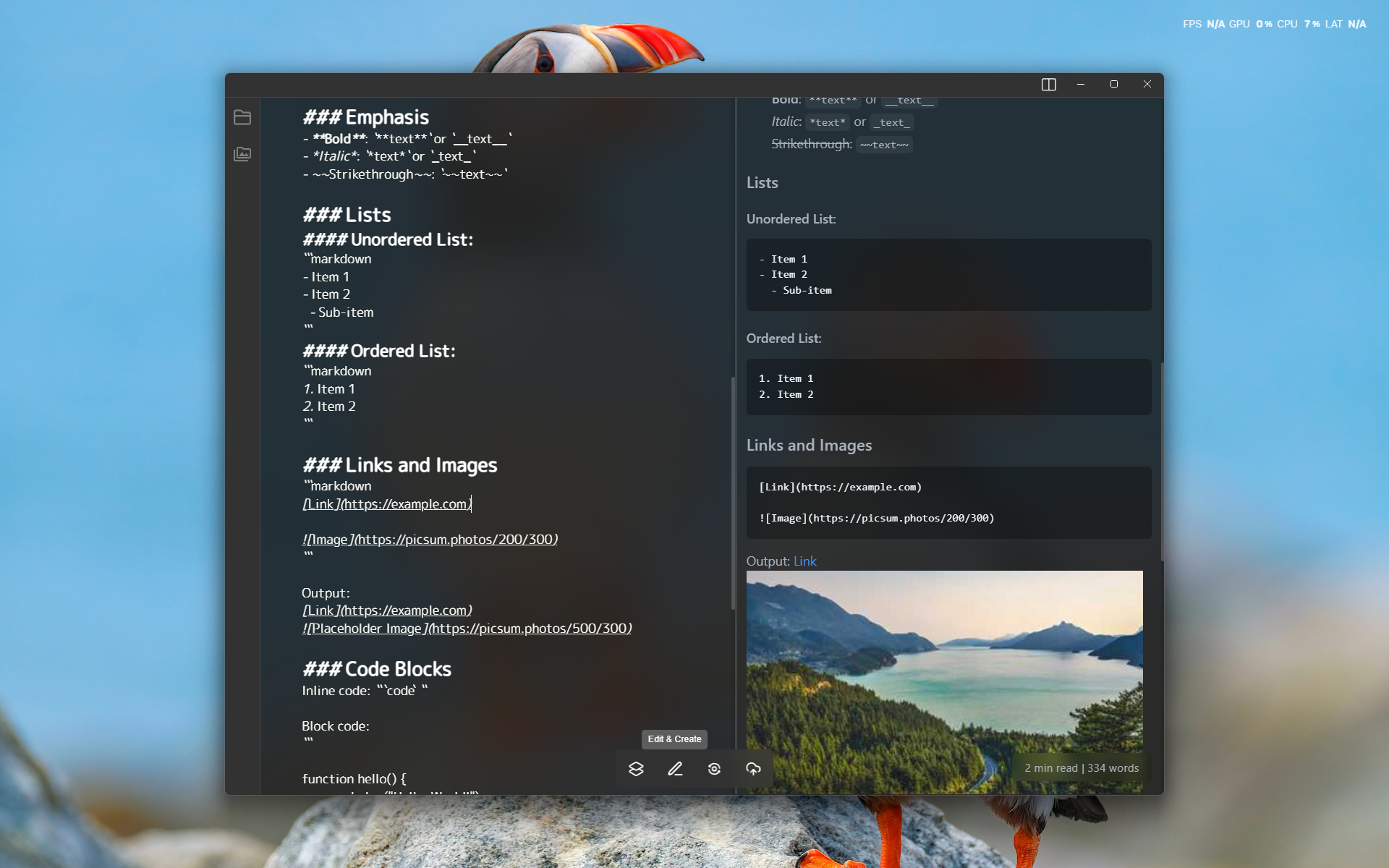The height and width of the screenshot is (868, 1389).
Task: Toggle the split view layout icon
Action: point(1048,85)
